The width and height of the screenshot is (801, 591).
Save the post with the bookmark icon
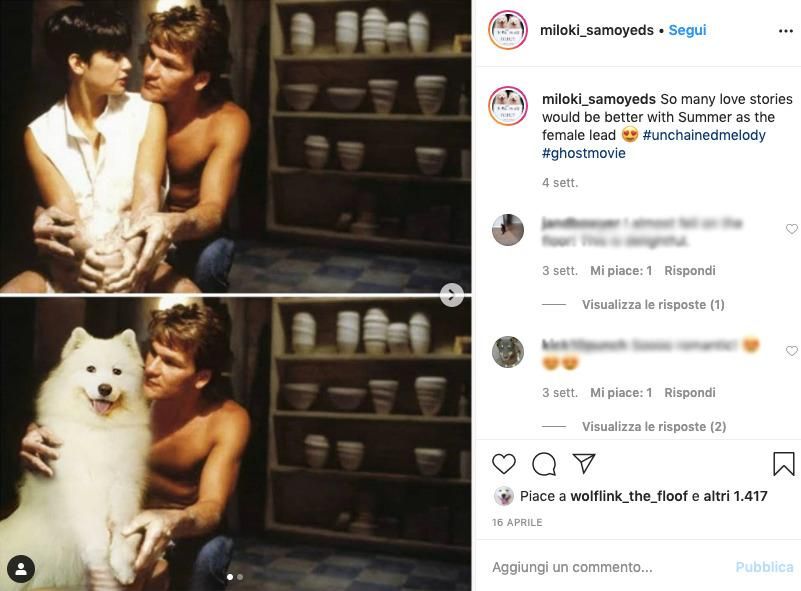coord(784,464)
